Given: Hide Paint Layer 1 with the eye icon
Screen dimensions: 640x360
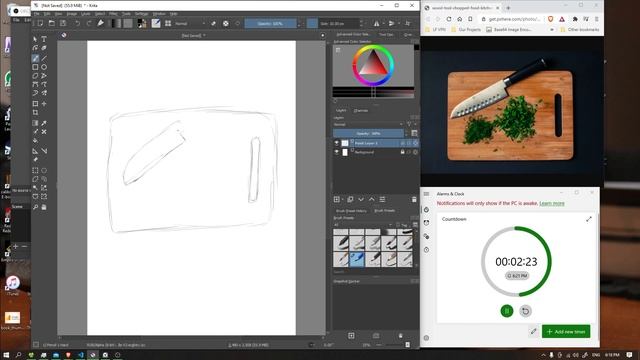Looking at the screenshot, I should click(x=337, y=143).
